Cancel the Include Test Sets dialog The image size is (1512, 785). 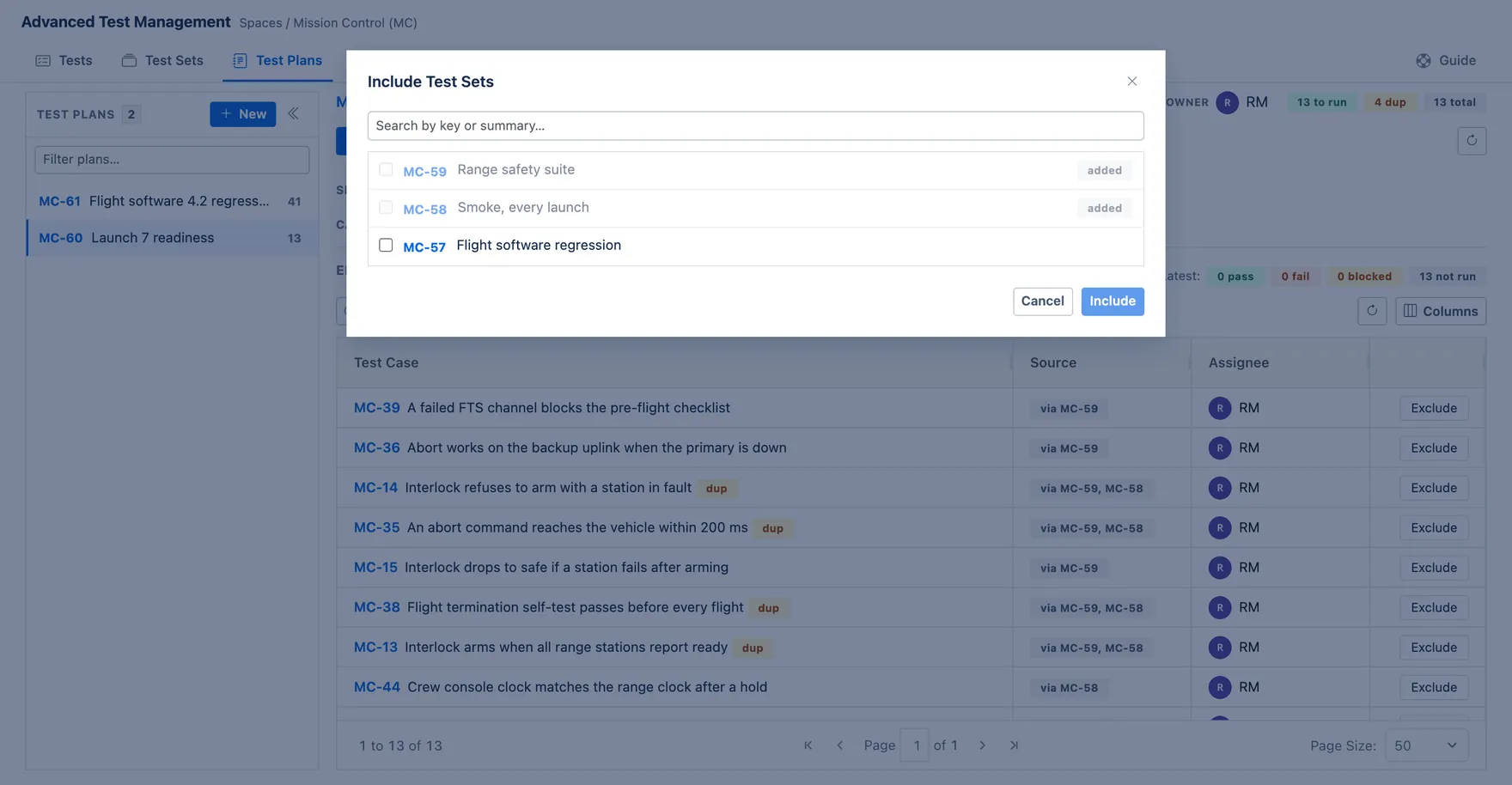pyautogui.click(x=1042, y=301)
